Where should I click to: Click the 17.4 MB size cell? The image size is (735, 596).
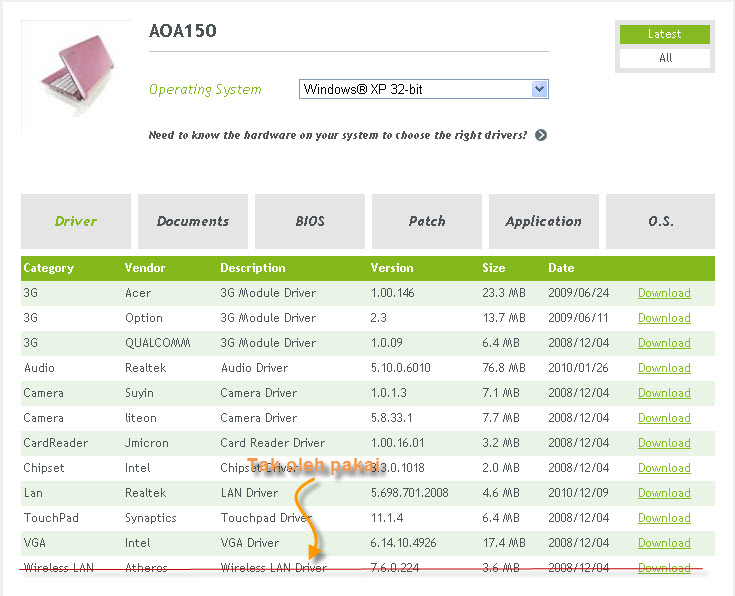point(504,543)
